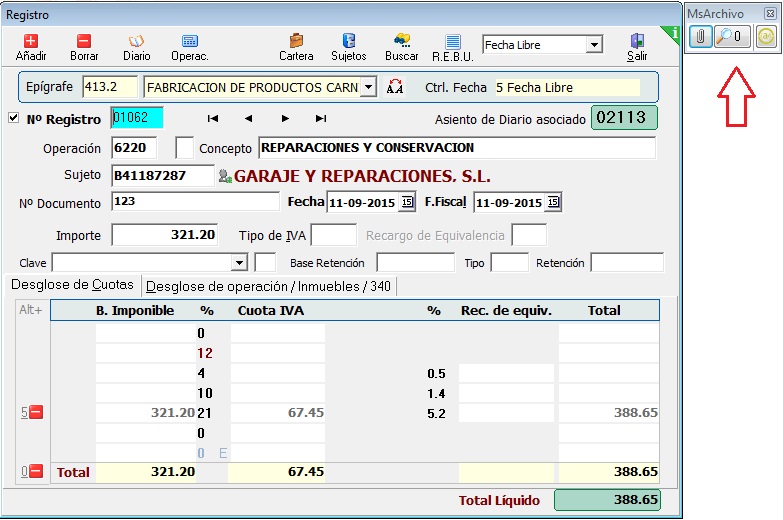The image size is (783, 520).
Task: Click the 21% row base cell 321.20
Action: 146,413
